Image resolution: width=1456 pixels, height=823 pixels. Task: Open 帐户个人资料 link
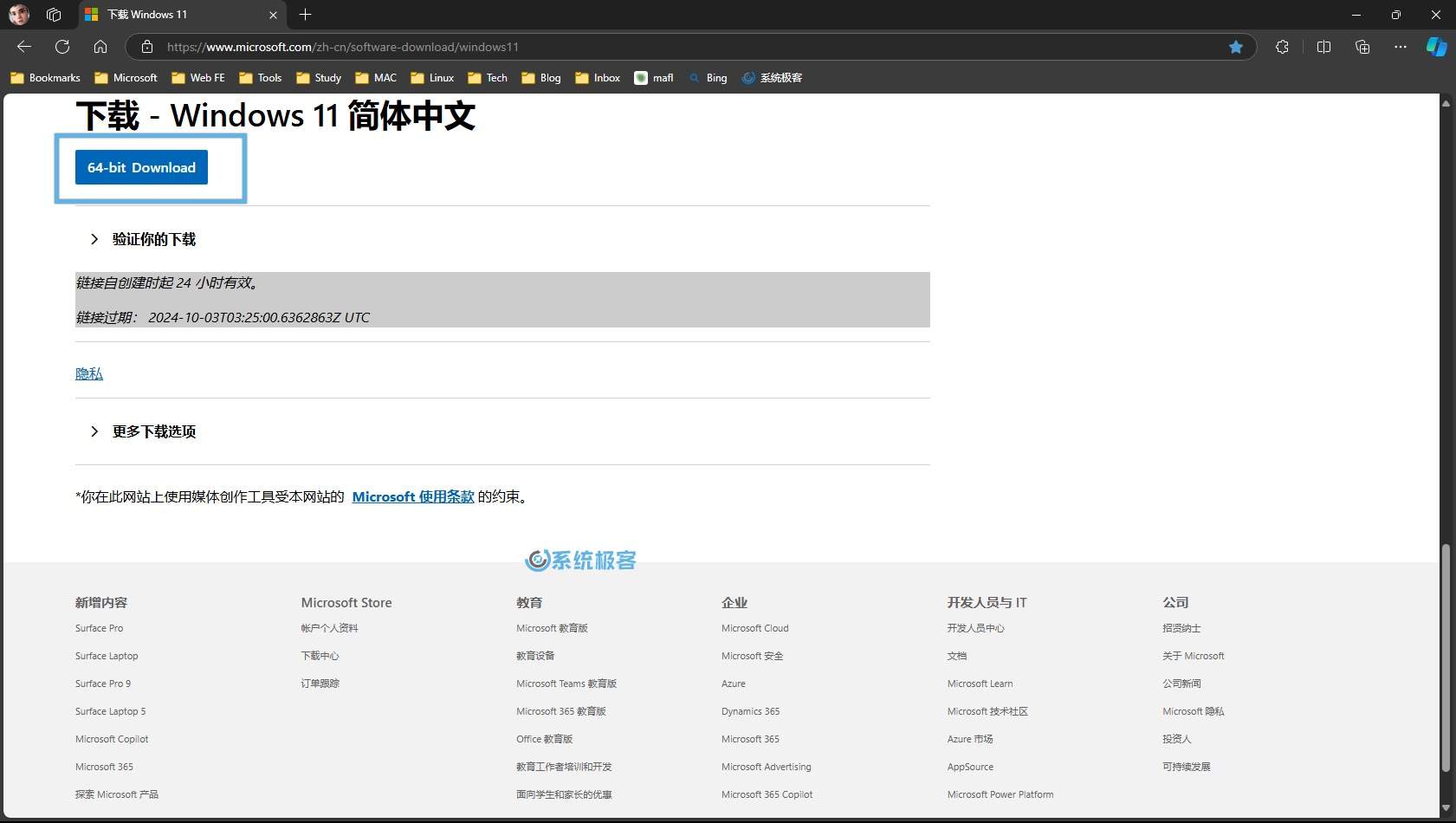click(329, 628)
